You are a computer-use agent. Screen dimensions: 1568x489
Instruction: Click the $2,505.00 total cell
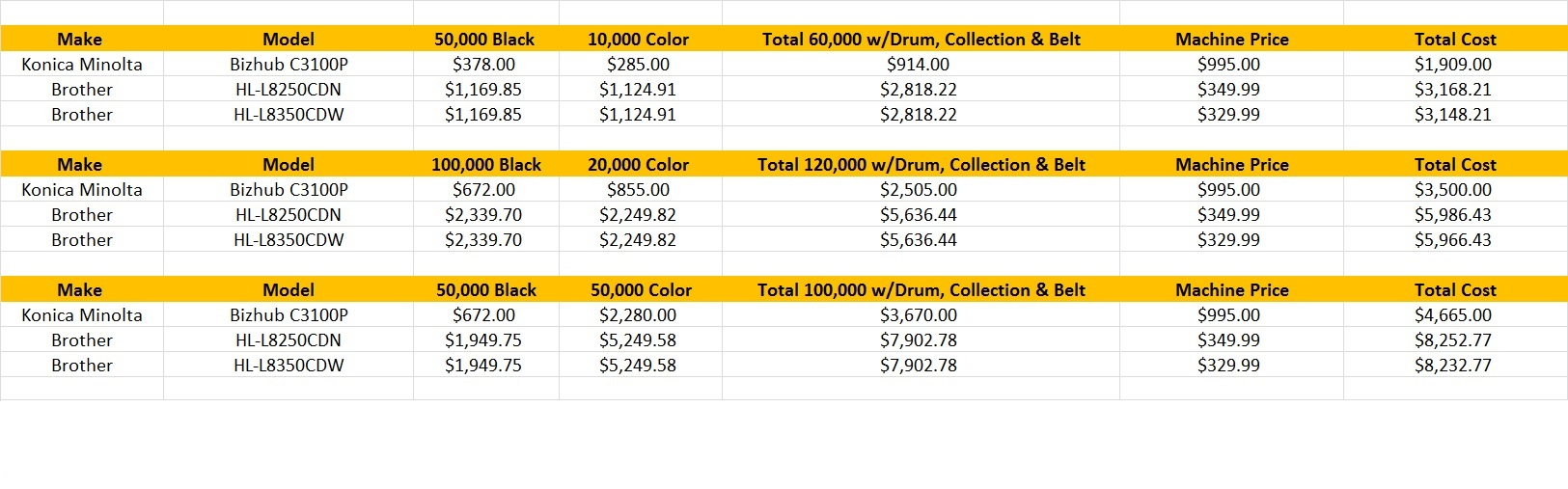point(918,190)
